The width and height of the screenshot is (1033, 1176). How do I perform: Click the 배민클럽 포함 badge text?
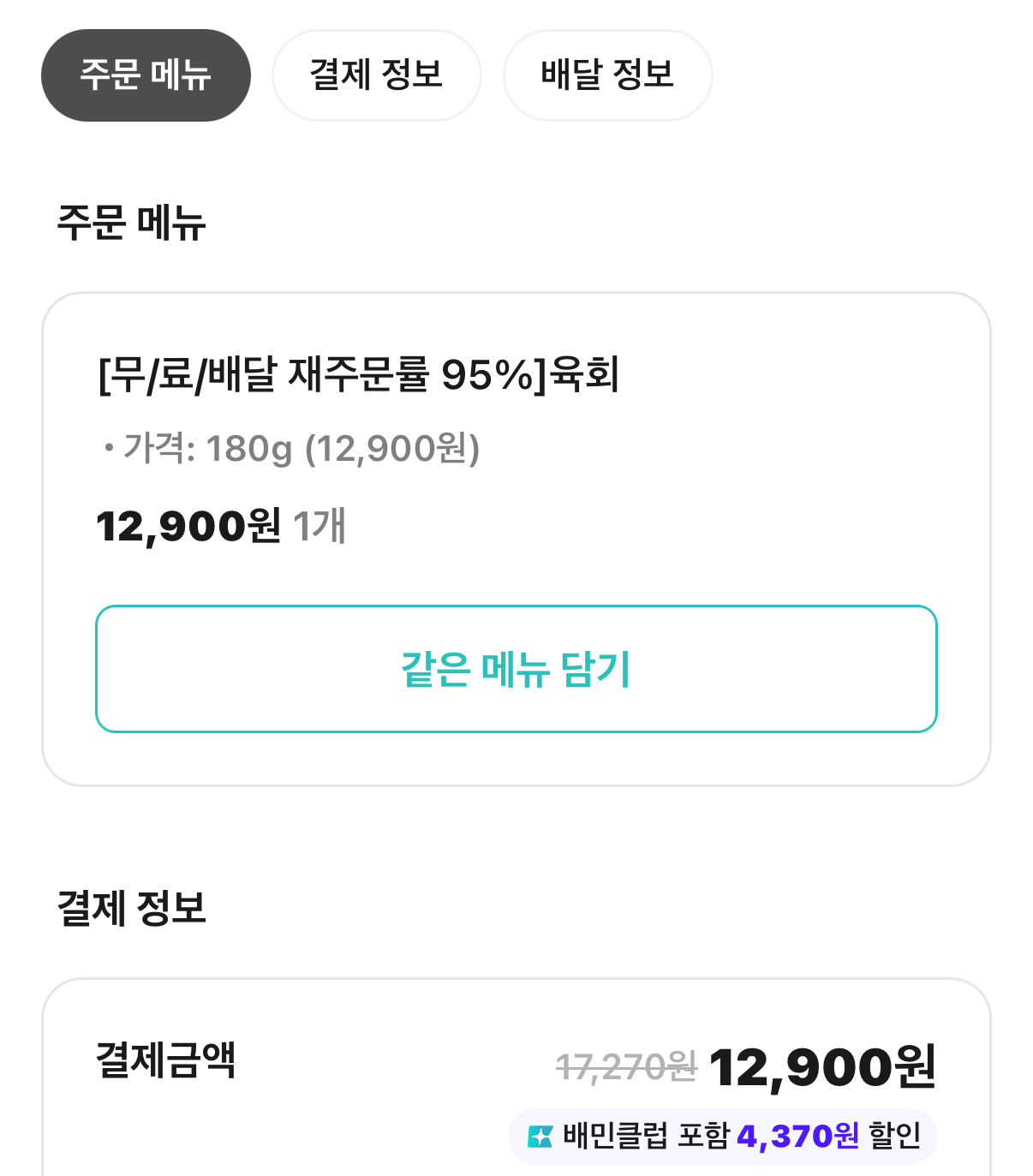pos(646,1137)
